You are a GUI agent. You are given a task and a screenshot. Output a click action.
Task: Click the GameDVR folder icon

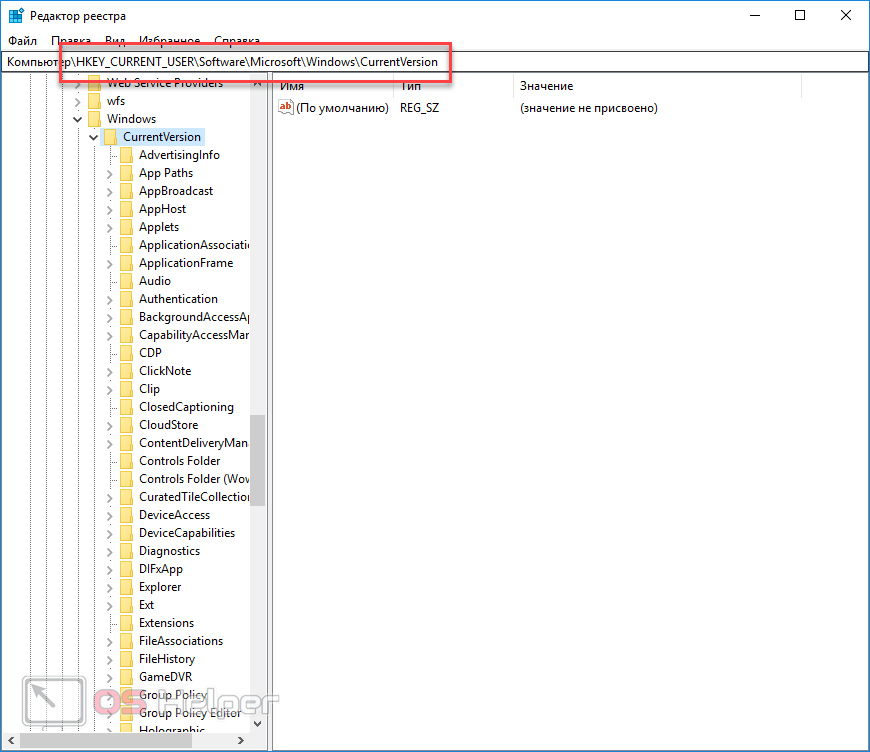126,677
